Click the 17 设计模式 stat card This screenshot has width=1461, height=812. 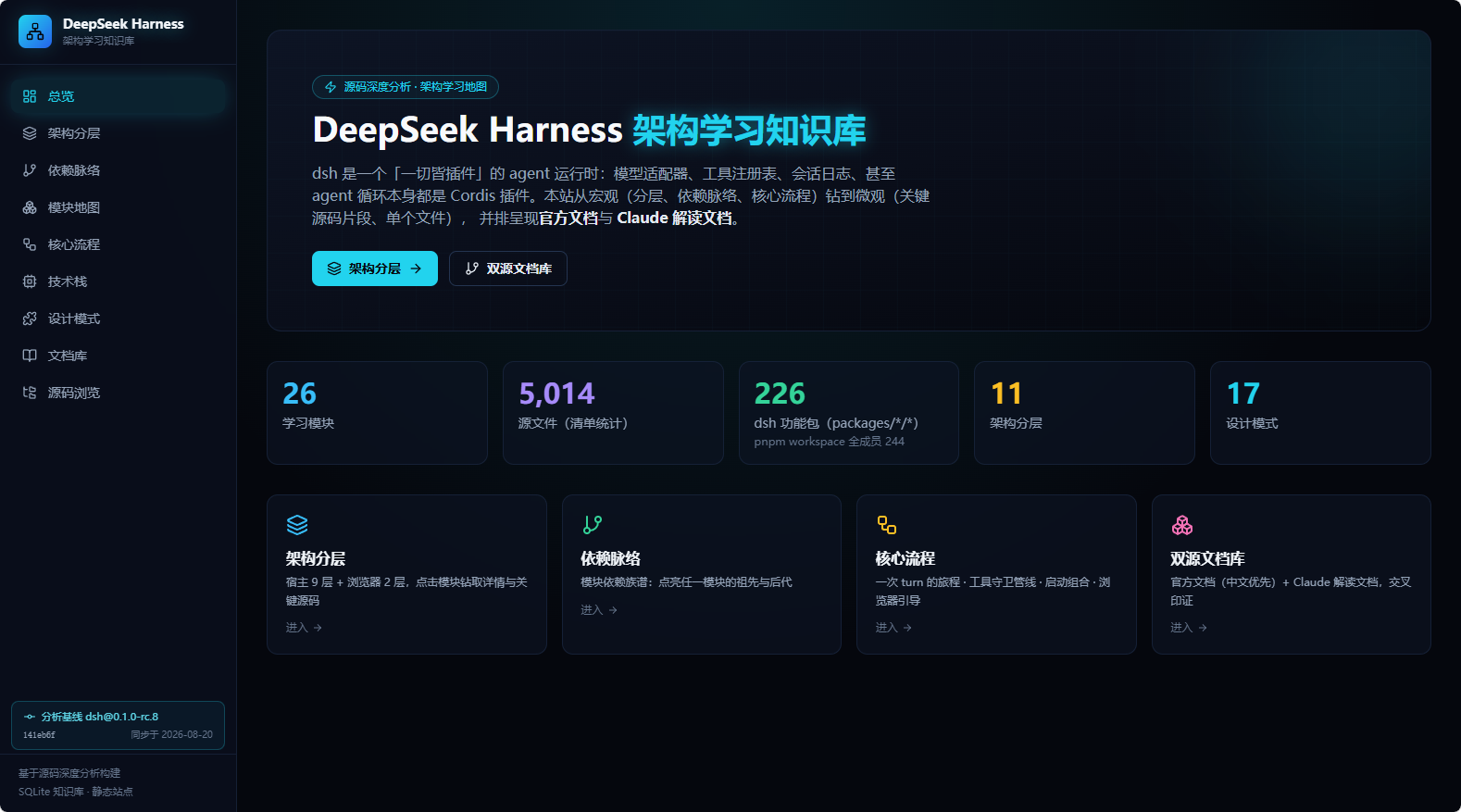pos(1320,413)
